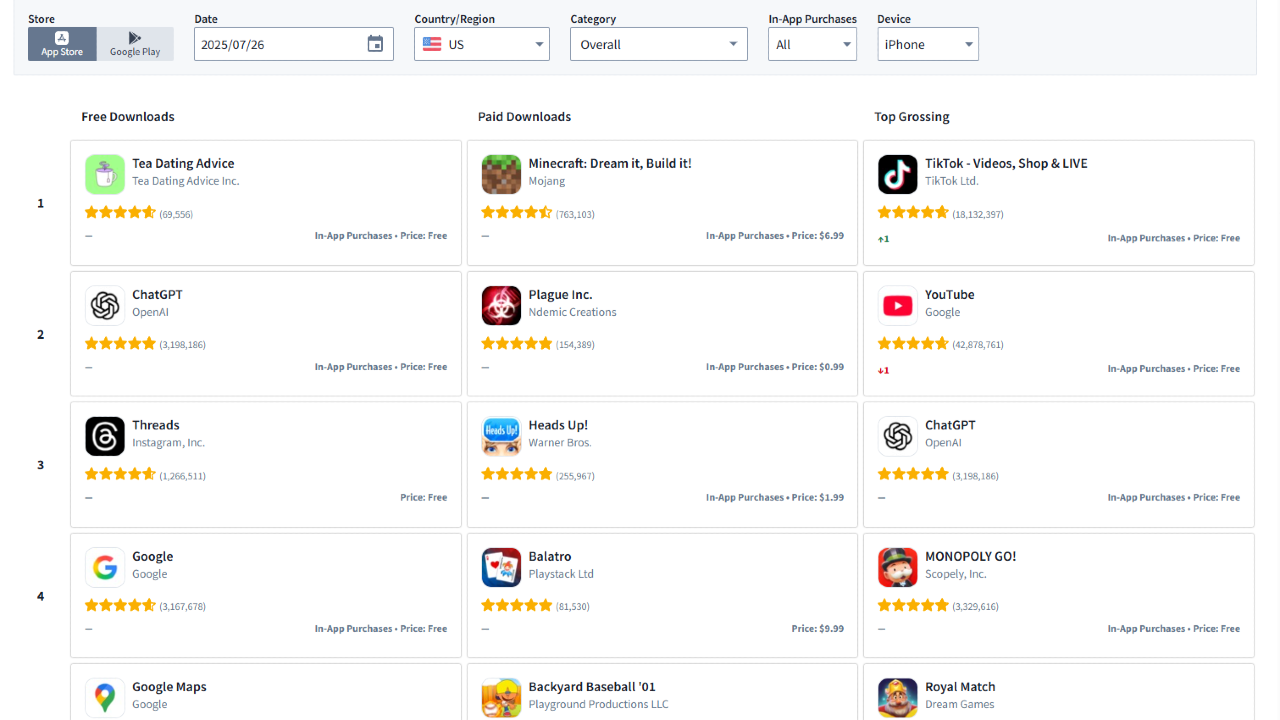Open the In-App Purchases filter dropdown
The width and height of the screenshot is (1280, 720).
pyautogui.click(x=811, y=43)
